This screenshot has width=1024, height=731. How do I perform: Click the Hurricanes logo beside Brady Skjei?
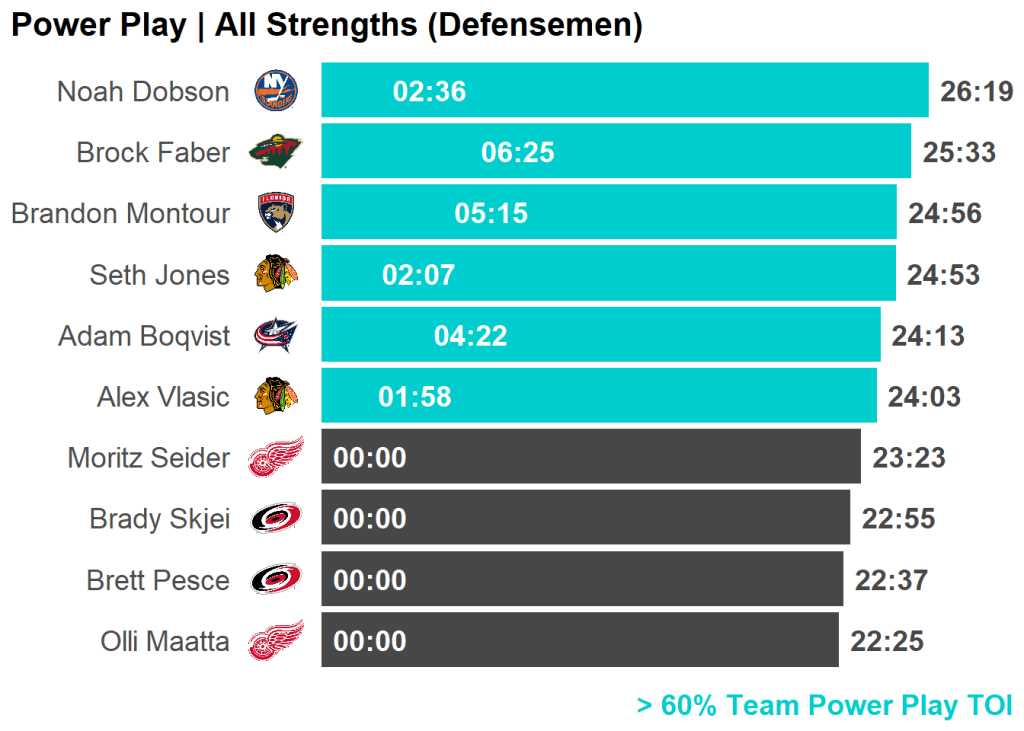tap(275, 518)
